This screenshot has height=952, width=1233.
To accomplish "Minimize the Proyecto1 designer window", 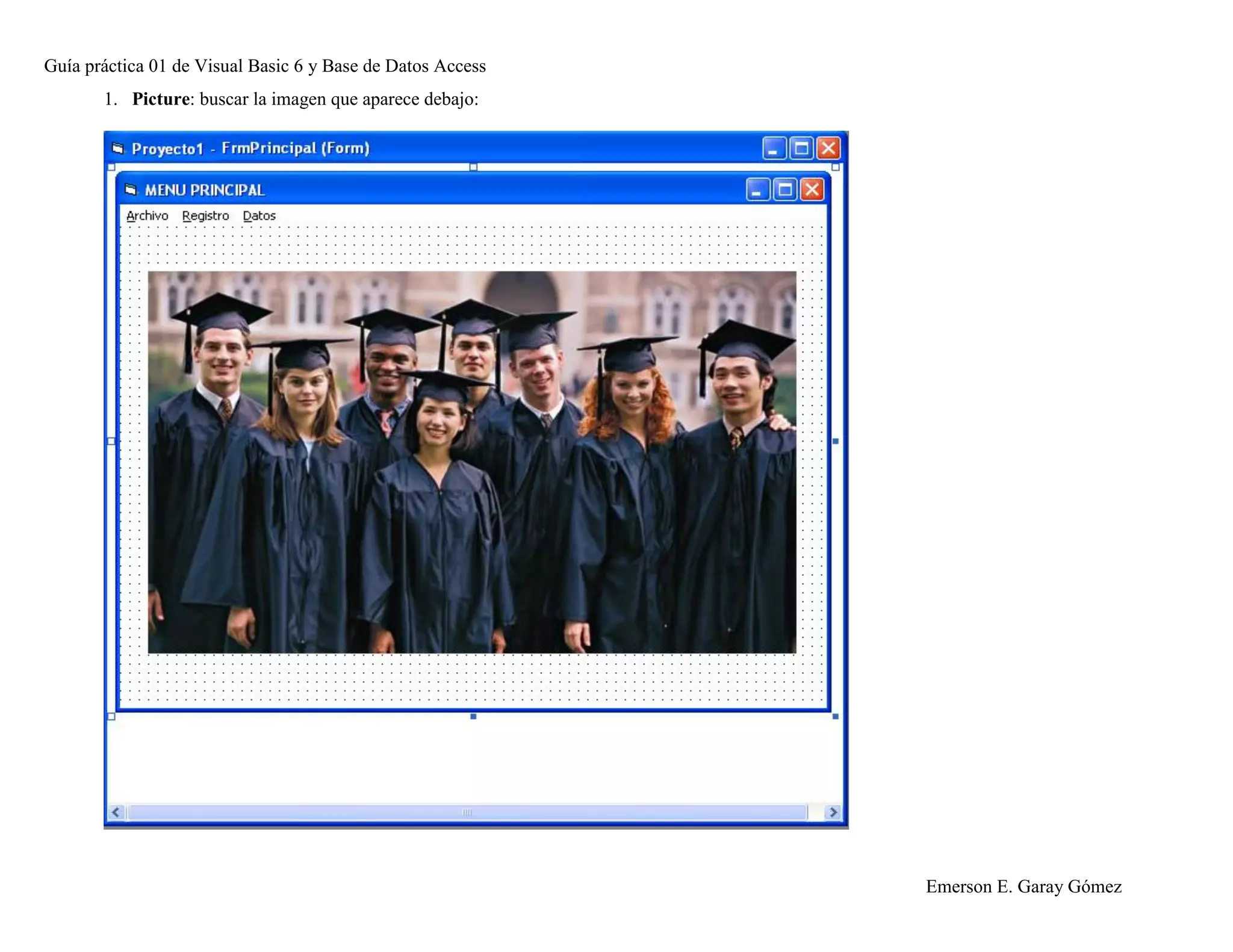I will 774,148.
